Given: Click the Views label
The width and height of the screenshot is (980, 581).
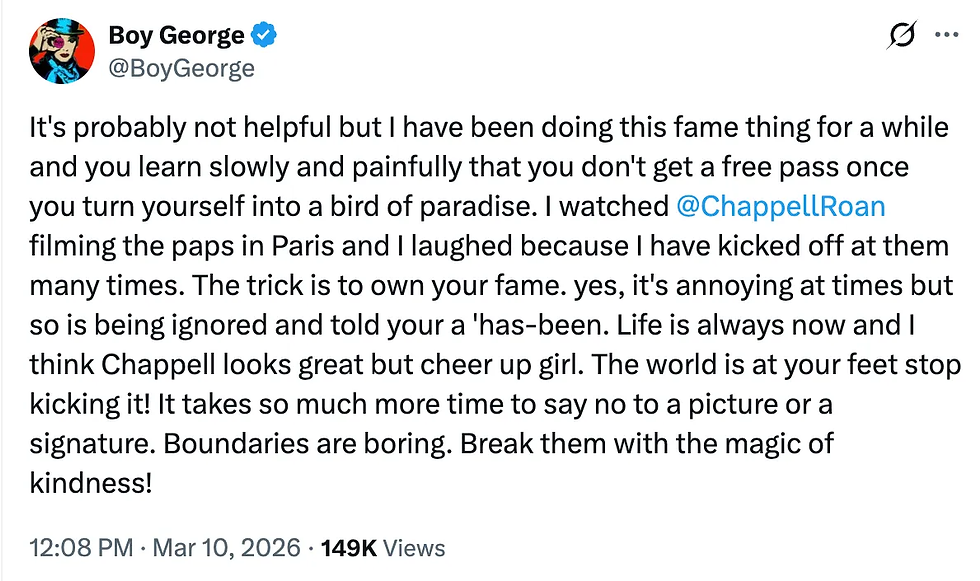Looking at the screenshot, I should [414, 548].
